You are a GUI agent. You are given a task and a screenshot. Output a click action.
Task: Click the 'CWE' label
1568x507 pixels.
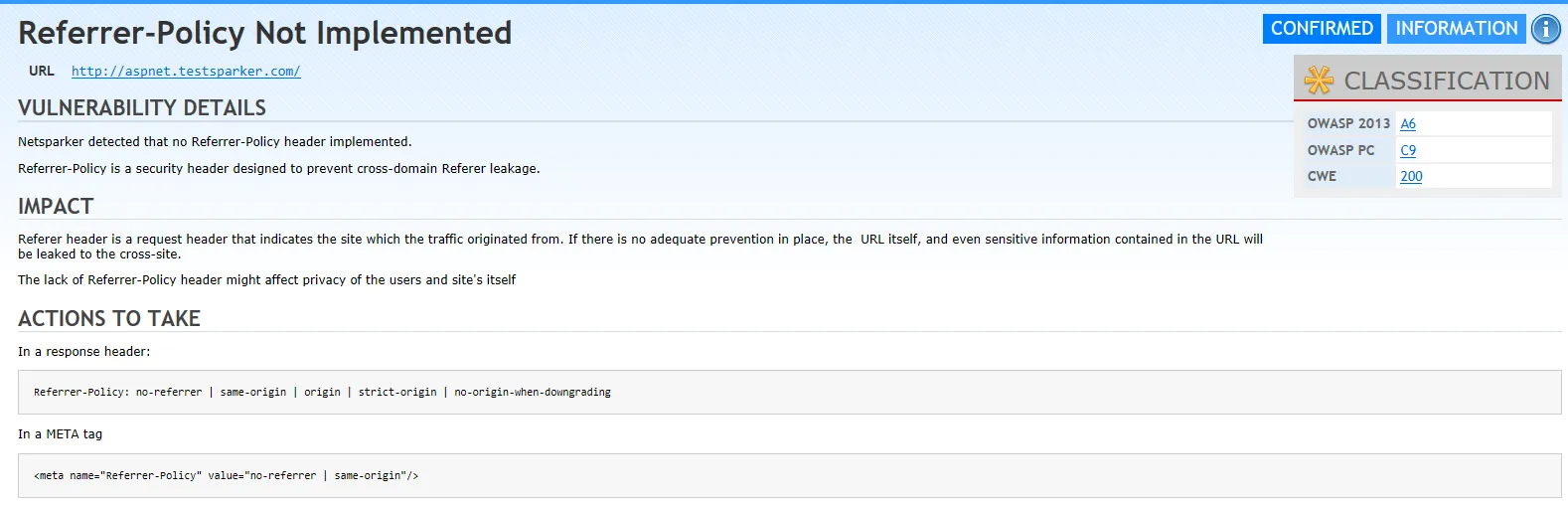point(1322,176)
